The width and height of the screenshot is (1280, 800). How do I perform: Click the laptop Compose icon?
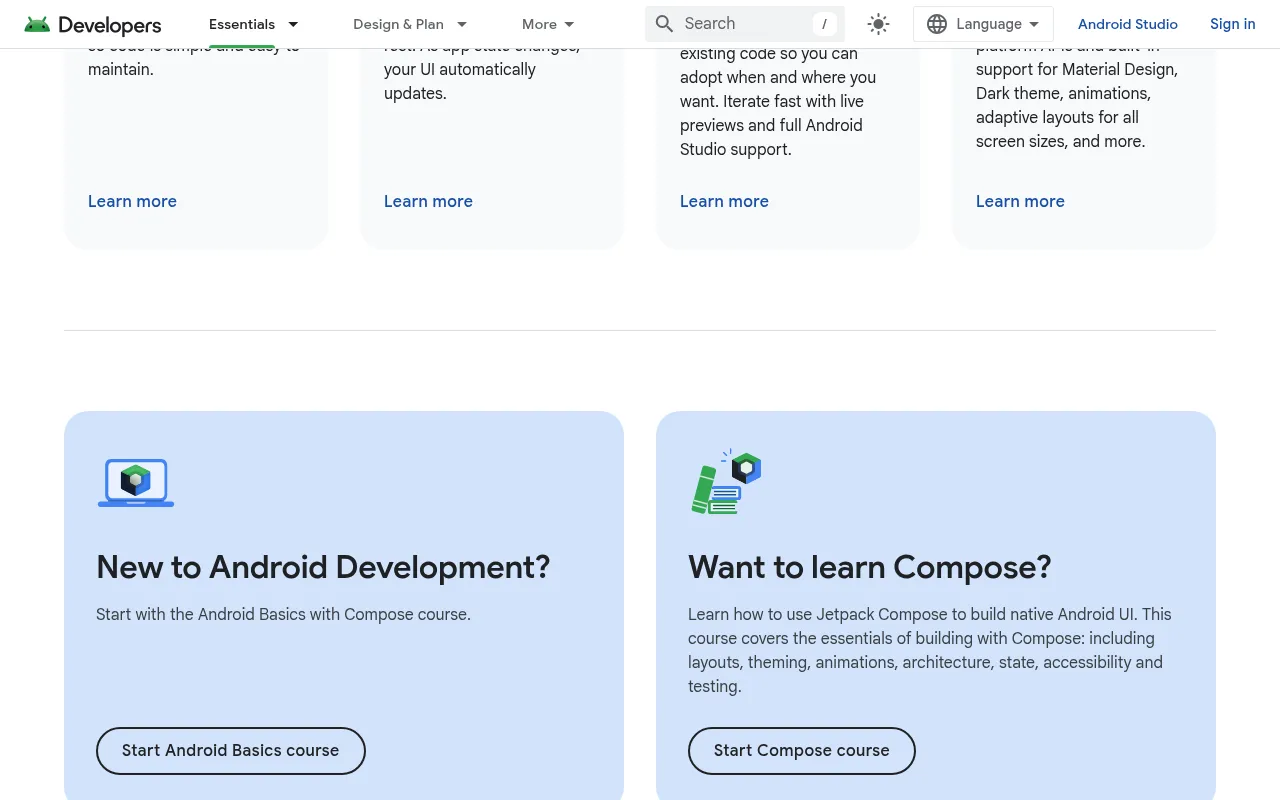[136, 483]
